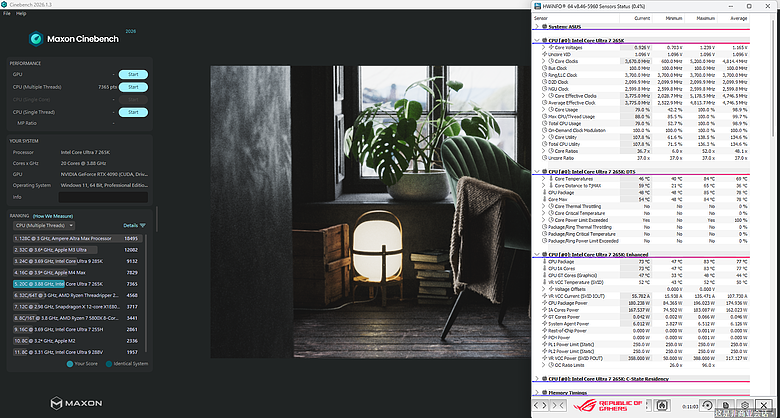Click clock icon beside Ring/LLC Clock

click(544, 75)
